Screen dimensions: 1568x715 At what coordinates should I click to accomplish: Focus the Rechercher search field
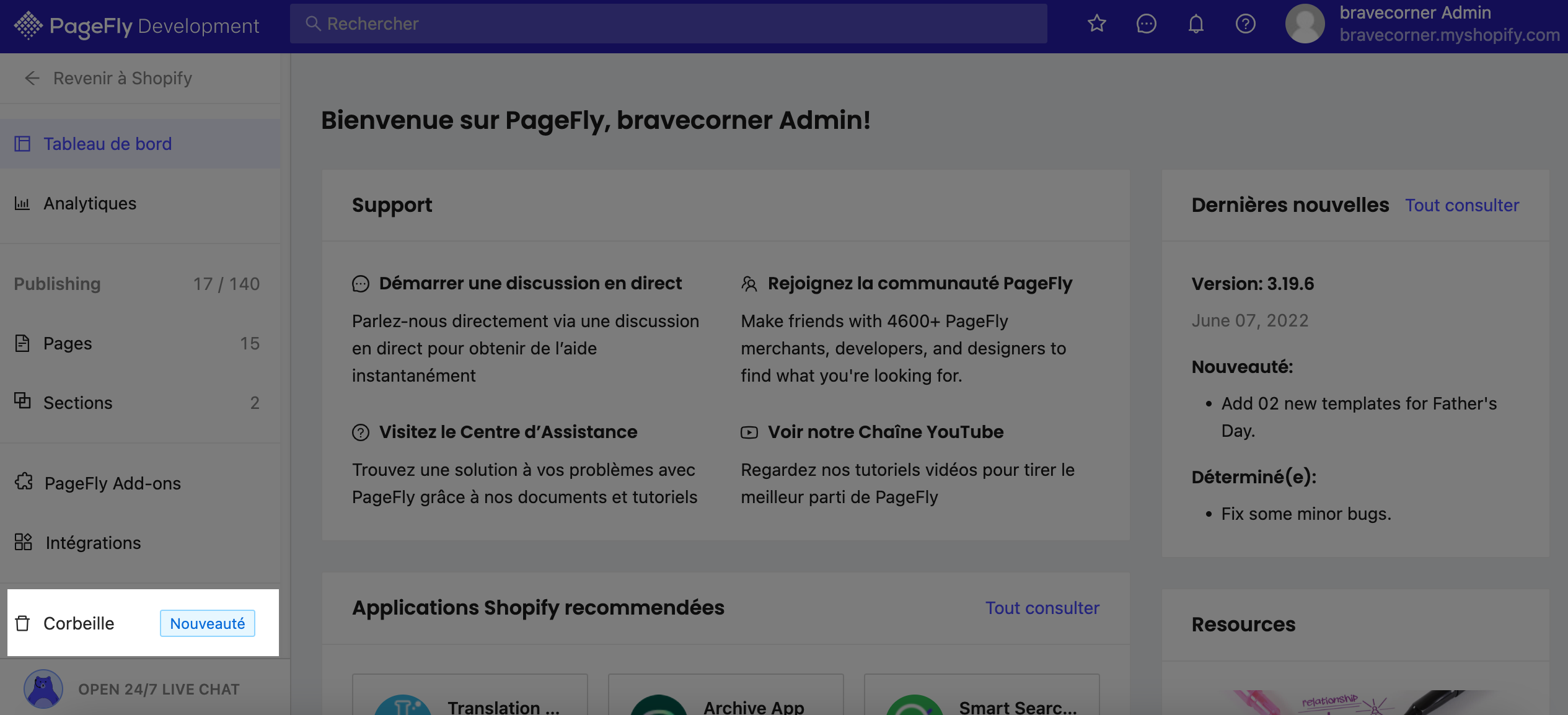click(x=669, y=24)
